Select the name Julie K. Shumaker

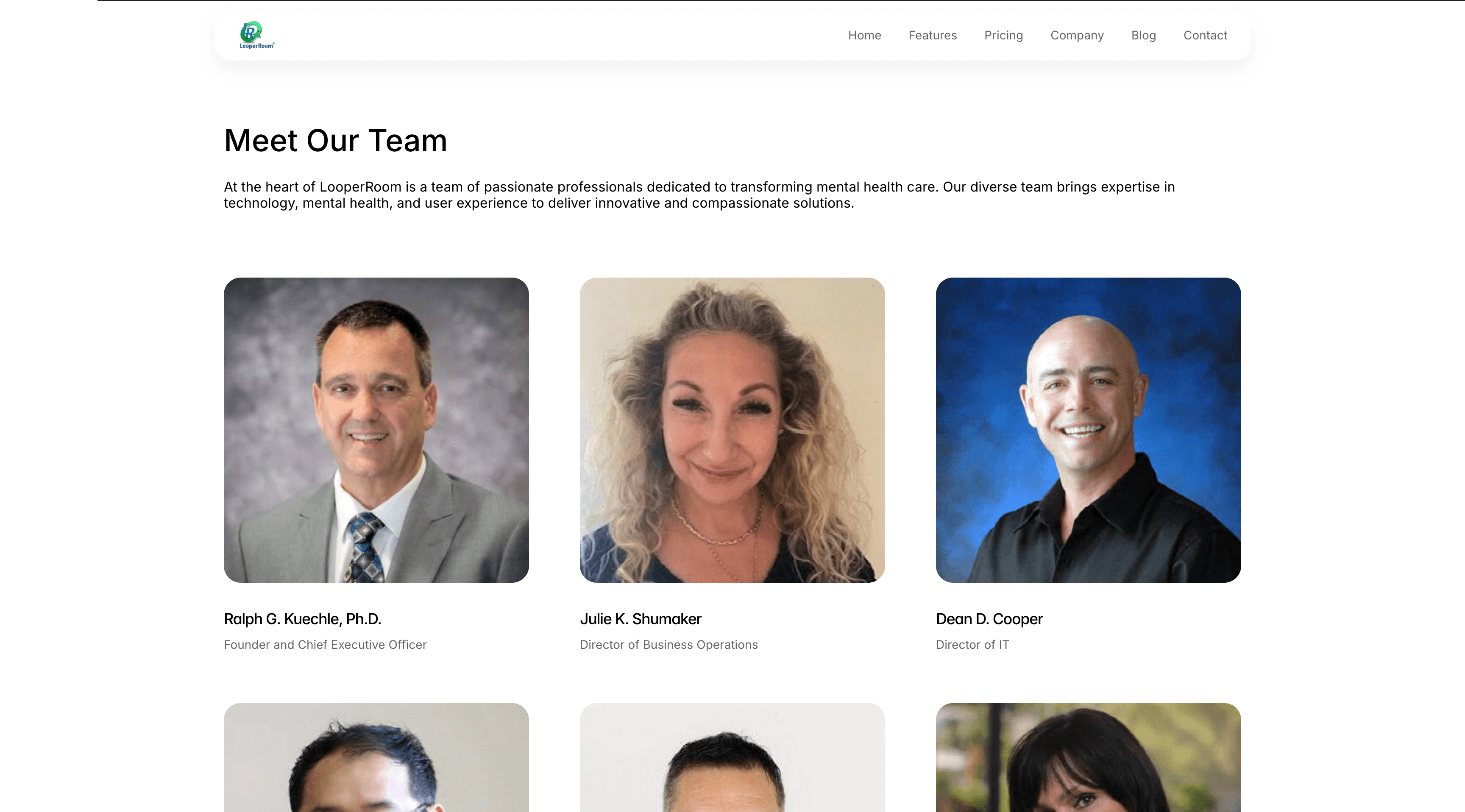click(x=641, y=619)
